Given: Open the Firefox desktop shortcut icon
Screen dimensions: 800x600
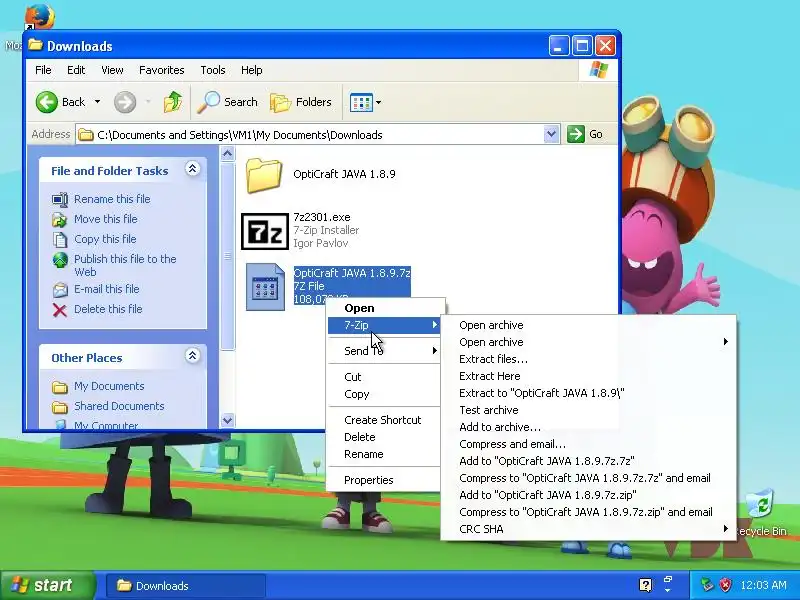Looking at the screenshot, I should pyautogui.click(x=39, y=16).
